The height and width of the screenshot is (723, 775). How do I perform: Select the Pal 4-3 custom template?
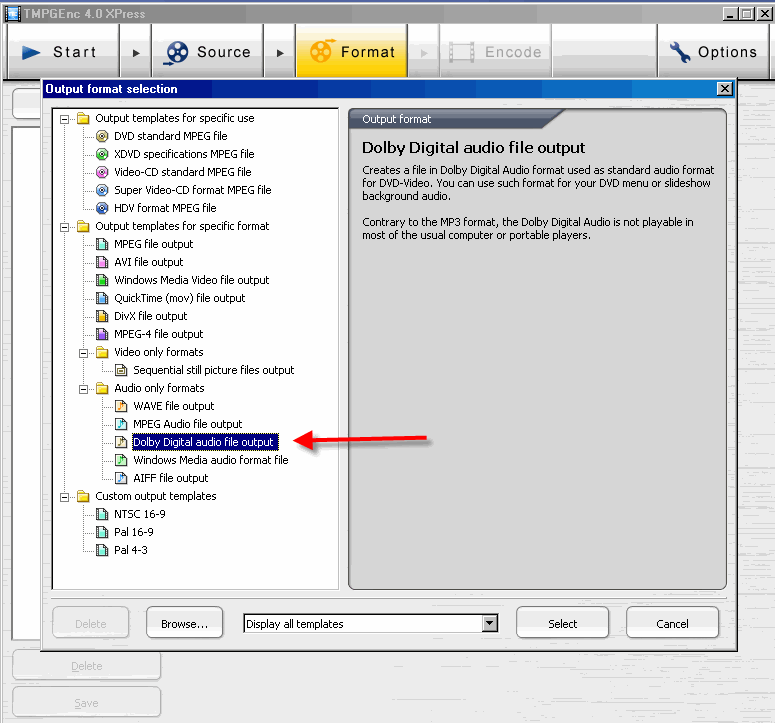click(x=130, y=550)
